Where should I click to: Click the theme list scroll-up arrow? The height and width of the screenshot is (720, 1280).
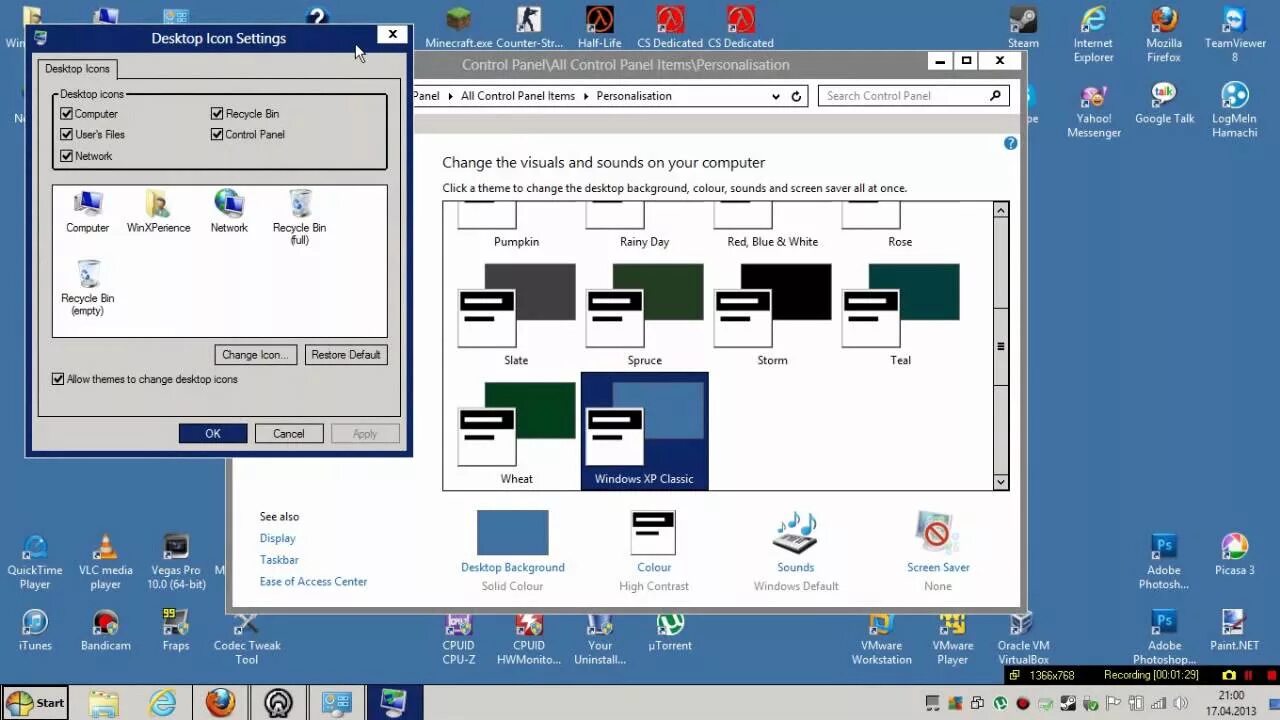coord(1000,210)
